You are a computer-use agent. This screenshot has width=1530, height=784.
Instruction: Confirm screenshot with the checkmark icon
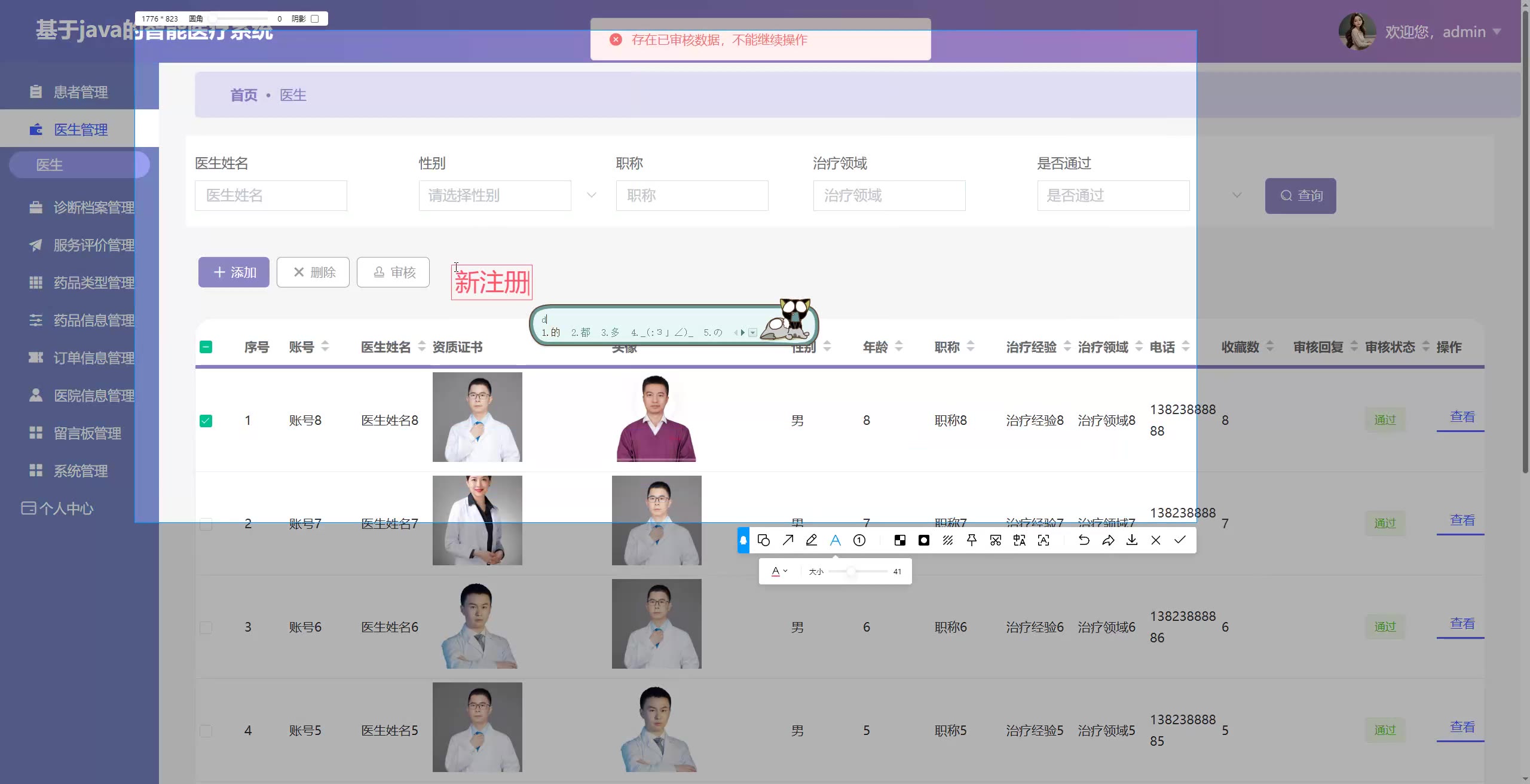pos(1180,540)
